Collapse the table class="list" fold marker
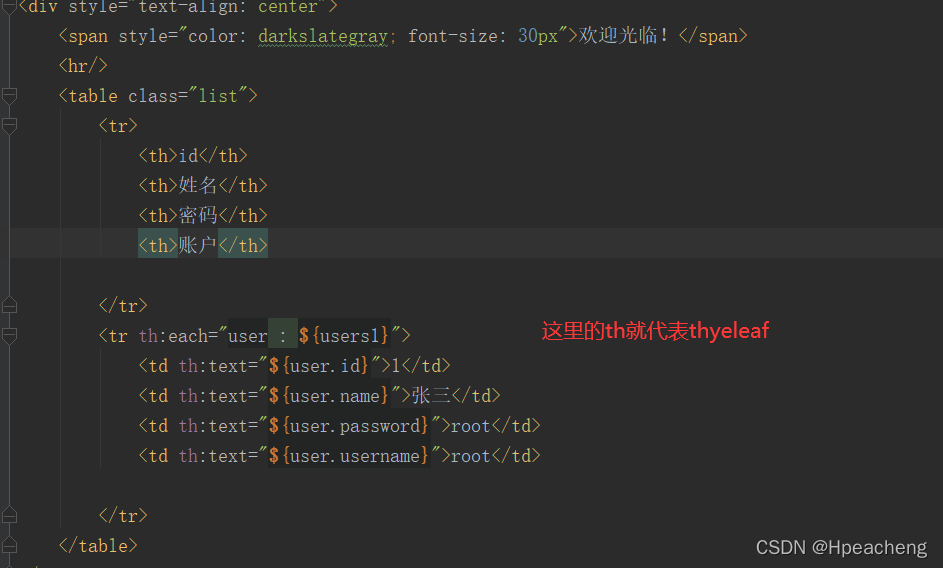 [x=9, y=95]
